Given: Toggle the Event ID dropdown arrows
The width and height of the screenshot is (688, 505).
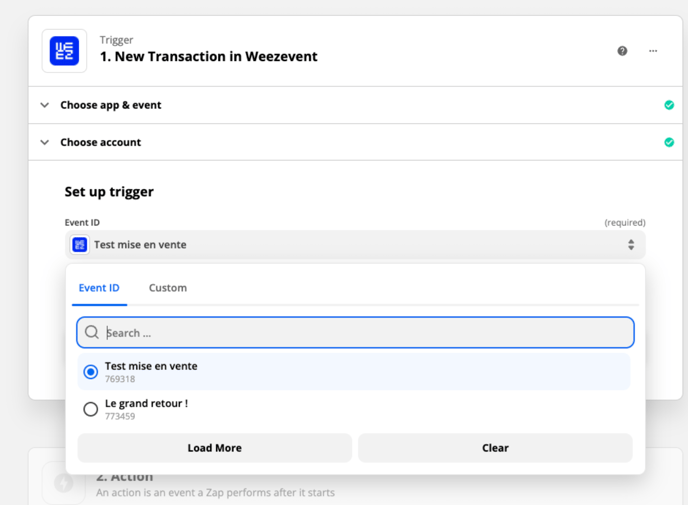Looking at the screenshot, I should click(x=631, y=244).
